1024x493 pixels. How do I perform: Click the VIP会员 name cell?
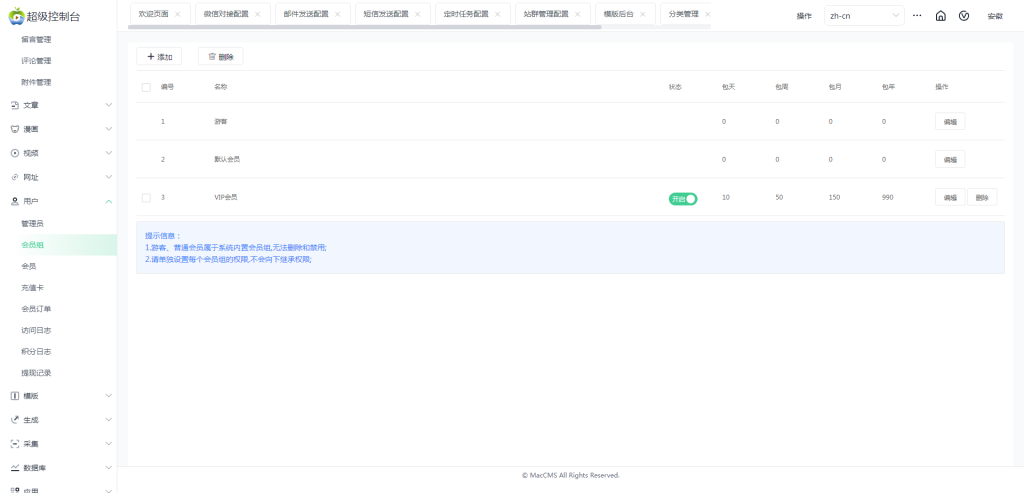click(x=226, y=197)
